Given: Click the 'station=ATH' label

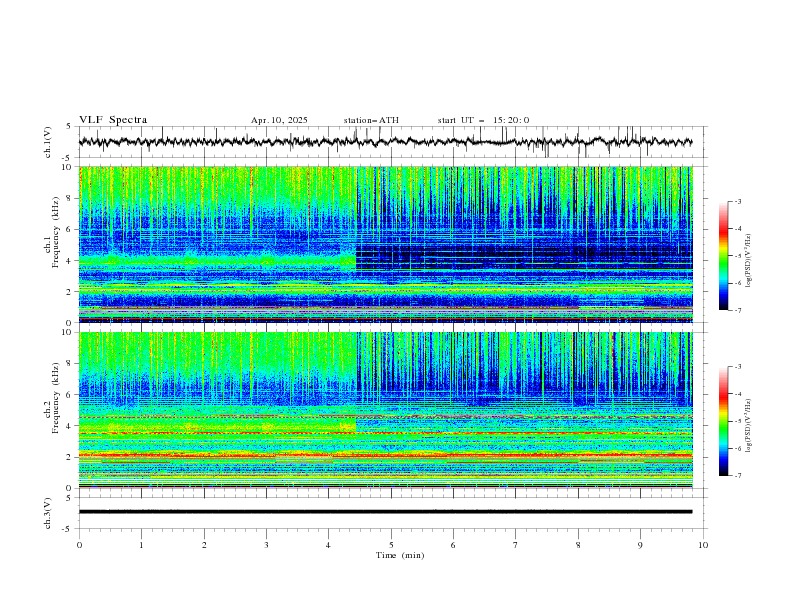Looking at the screenshot, I should click(x=371, y=120).
